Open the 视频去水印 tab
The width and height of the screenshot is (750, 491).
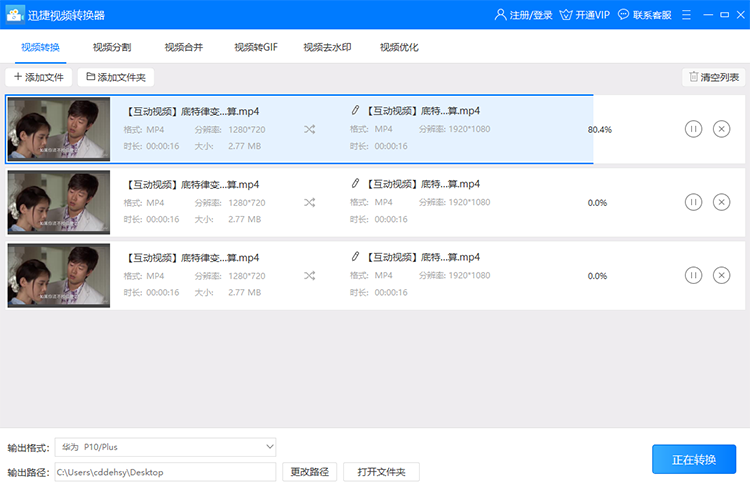click(327, 47)
